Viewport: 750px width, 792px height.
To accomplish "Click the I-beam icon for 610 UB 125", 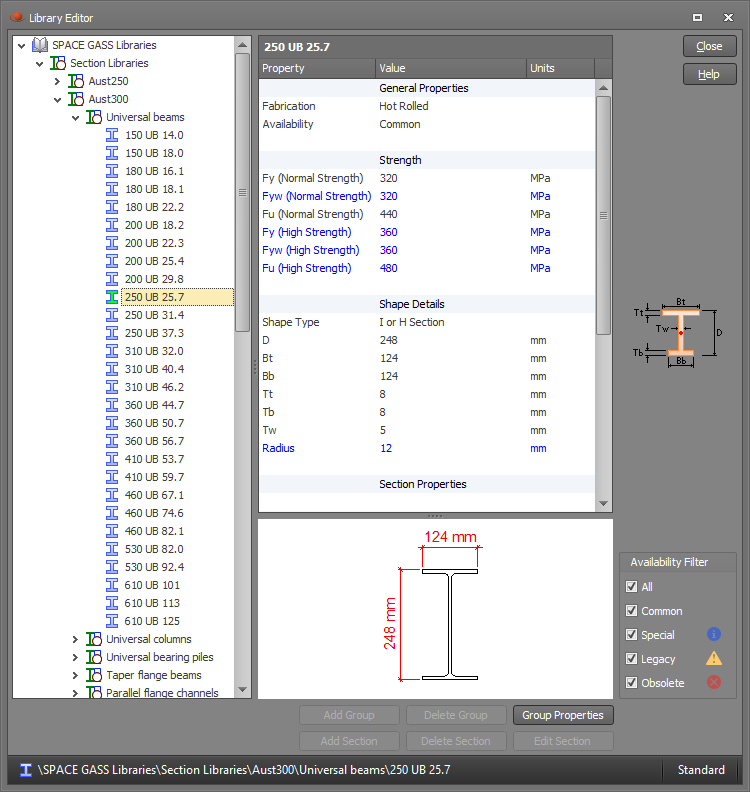I will (112, 621).
